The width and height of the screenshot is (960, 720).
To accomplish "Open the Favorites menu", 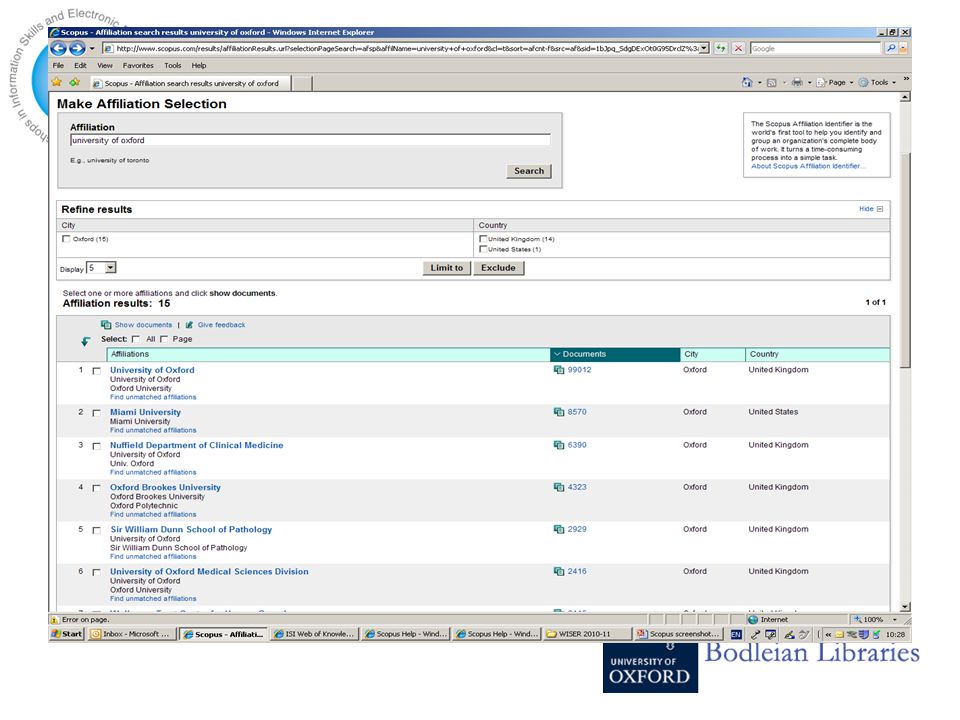I will [138, 66].
